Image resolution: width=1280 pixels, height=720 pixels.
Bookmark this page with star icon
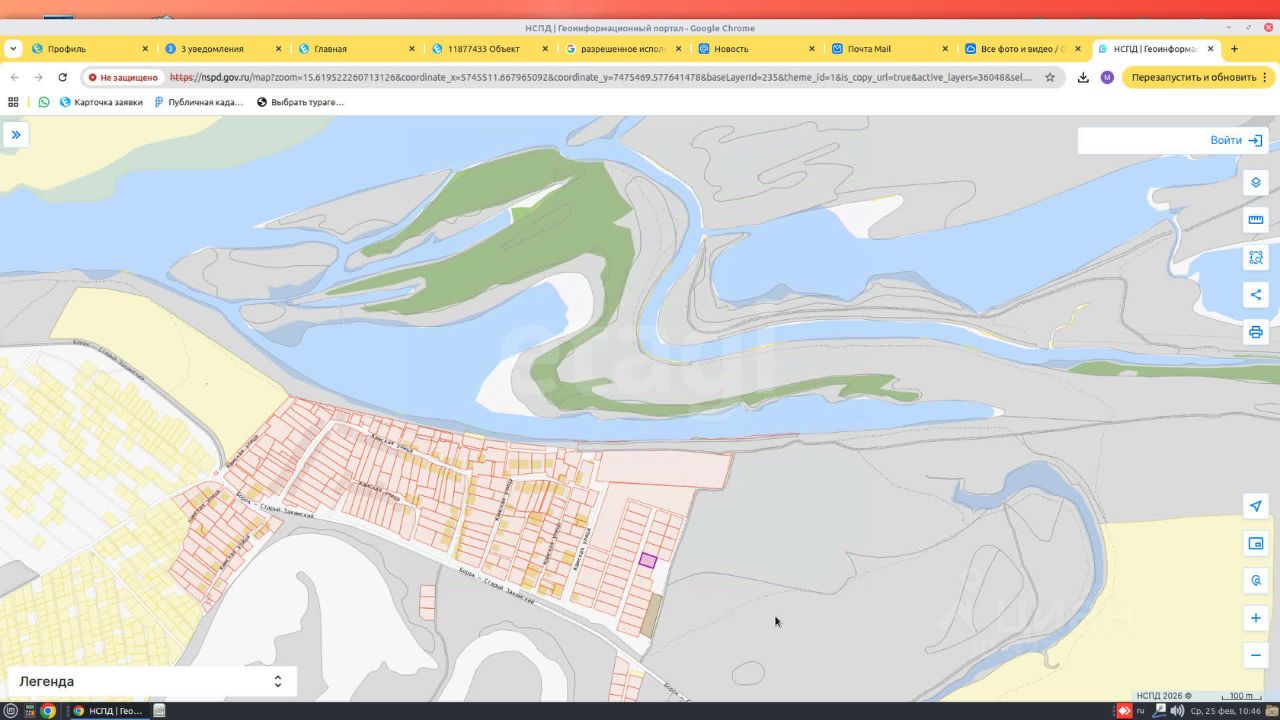coord(1050,77)
